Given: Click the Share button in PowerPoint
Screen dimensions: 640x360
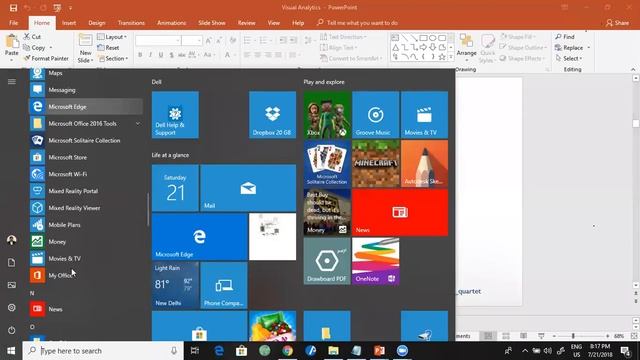Looking at the screenshot, I should coord(617,23).
